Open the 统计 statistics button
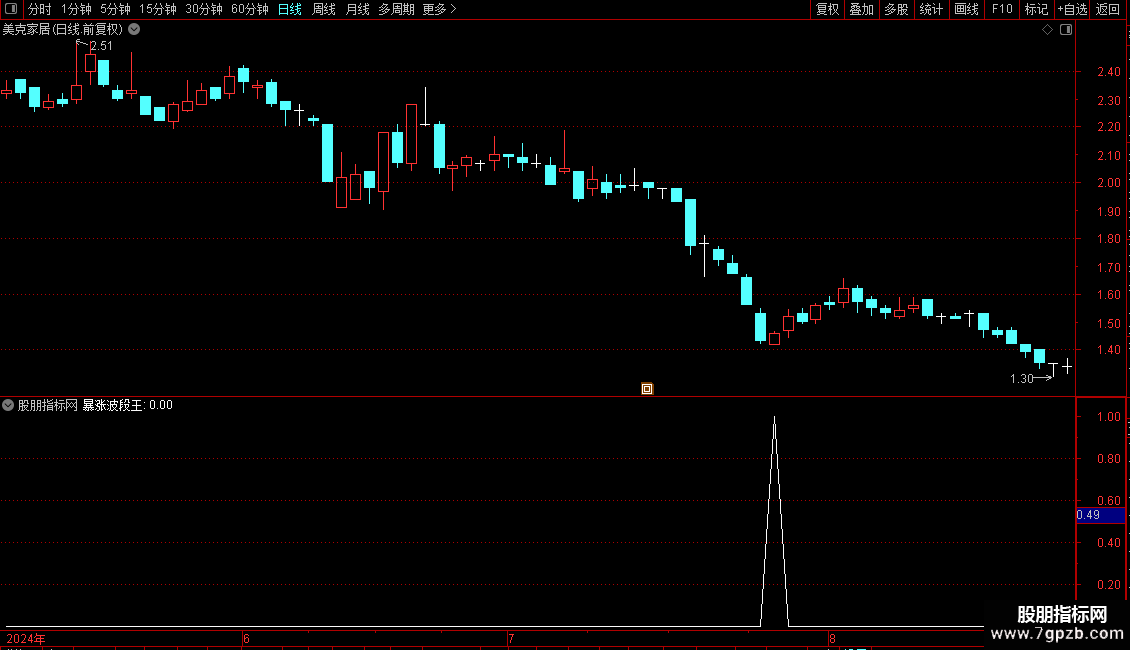The width and height of the screenshot is (1130, 650). click(931, 9)
